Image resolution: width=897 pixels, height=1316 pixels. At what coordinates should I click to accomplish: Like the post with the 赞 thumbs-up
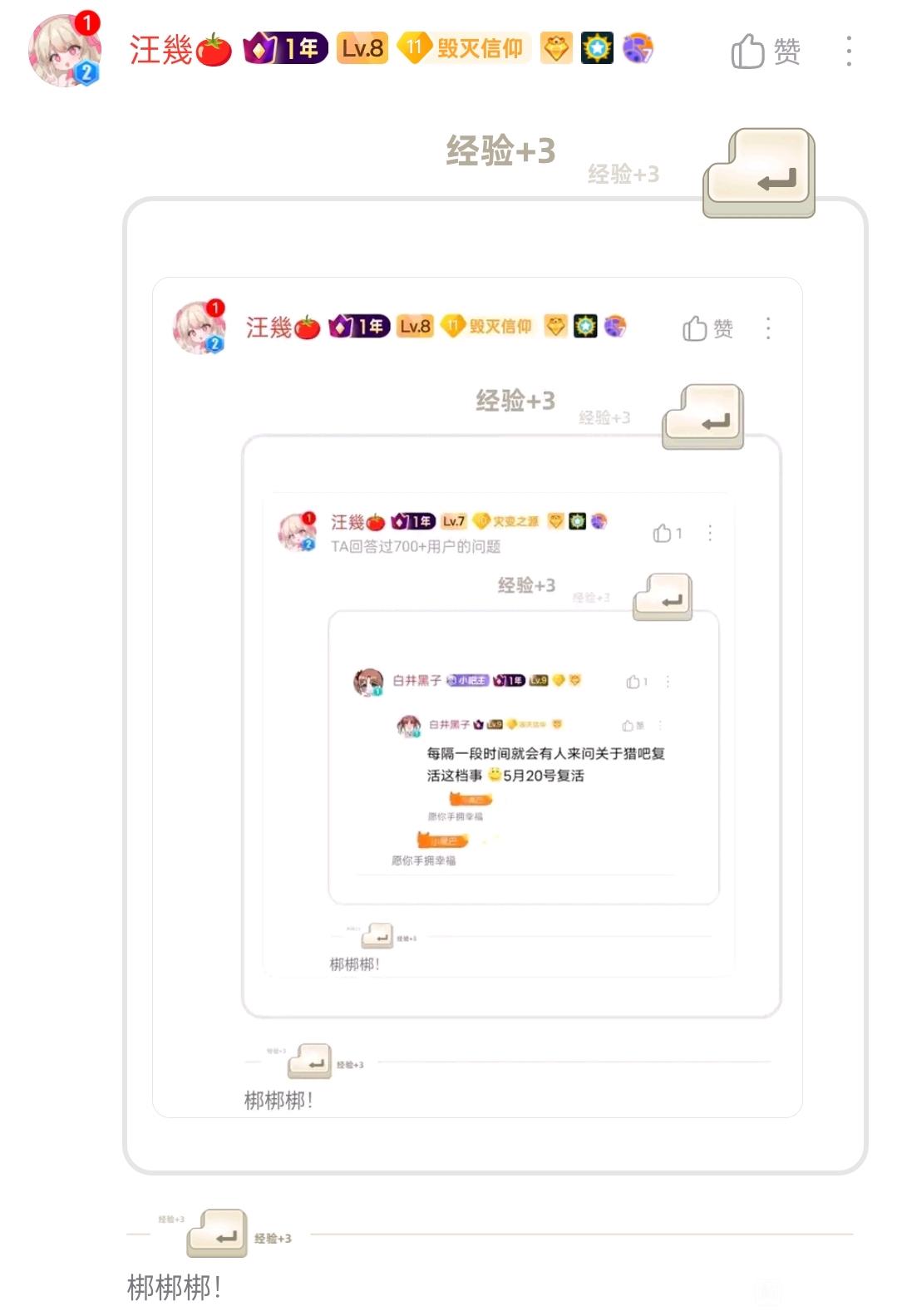(x=766, y=52)
